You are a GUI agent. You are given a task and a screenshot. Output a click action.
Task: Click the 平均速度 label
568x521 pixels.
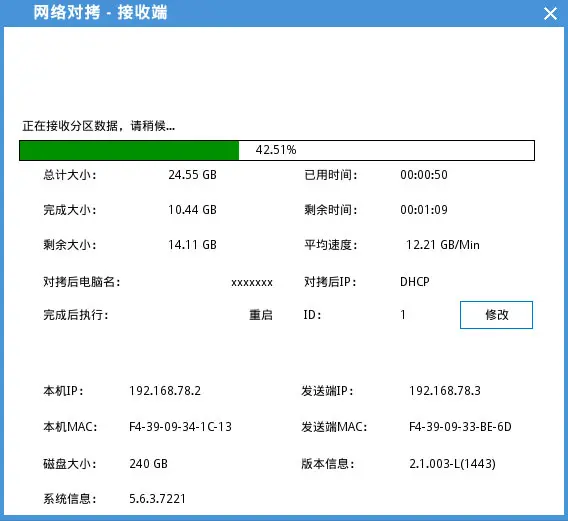click(331, 245)
